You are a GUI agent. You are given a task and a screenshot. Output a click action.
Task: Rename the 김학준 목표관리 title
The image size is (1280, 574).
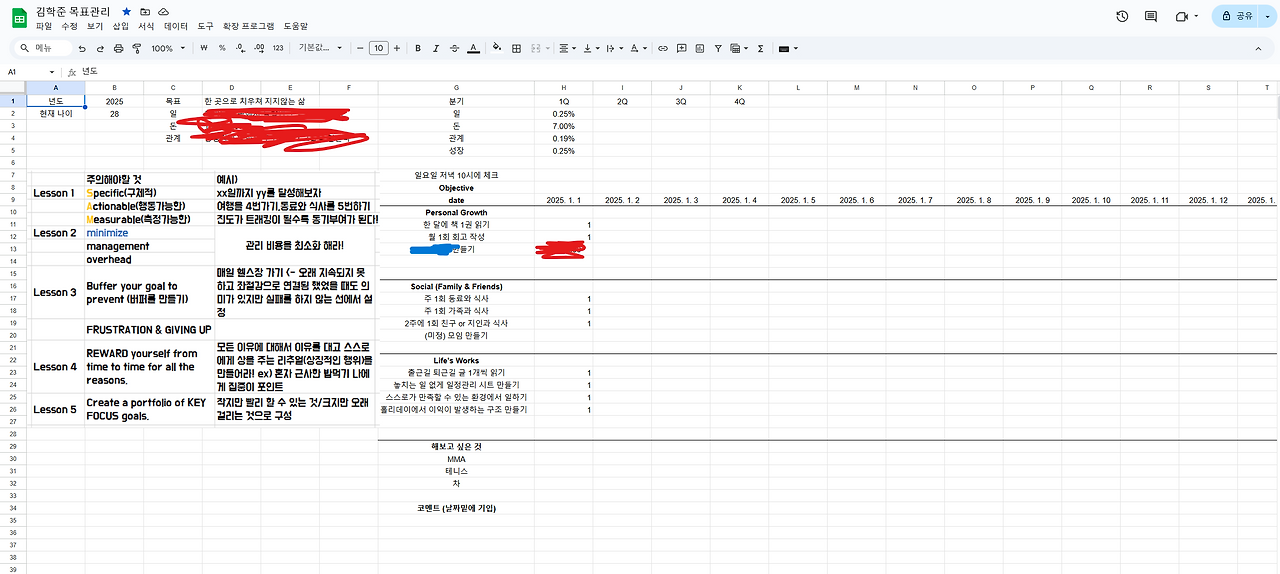[73, 11]
